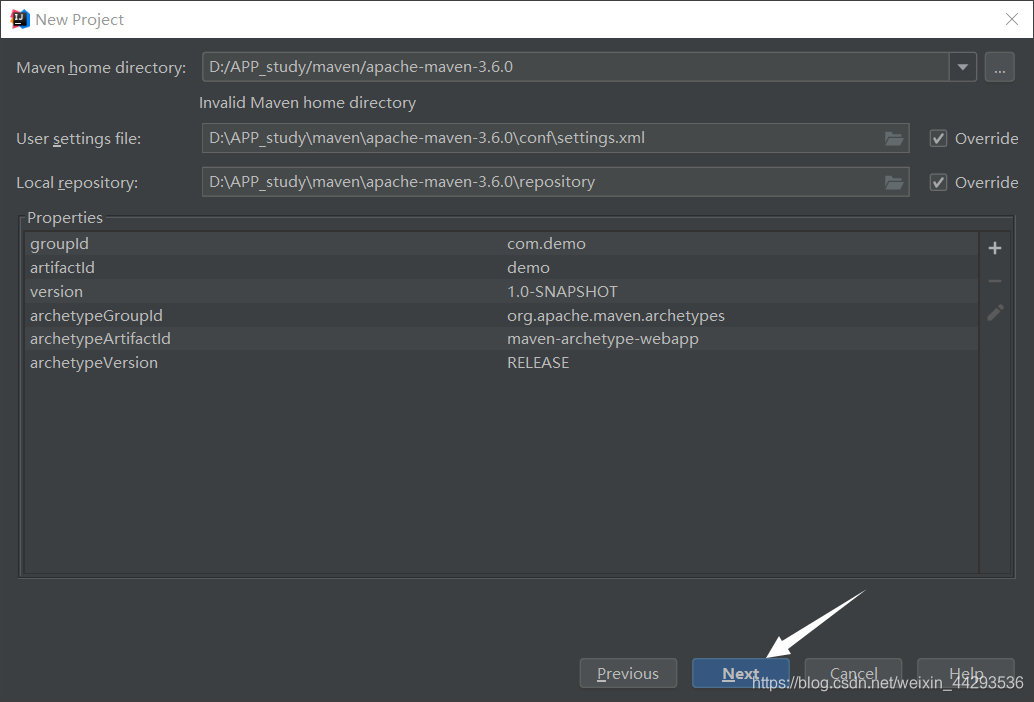Click the Next button
Screen dimensions: 1034x702
741,673
